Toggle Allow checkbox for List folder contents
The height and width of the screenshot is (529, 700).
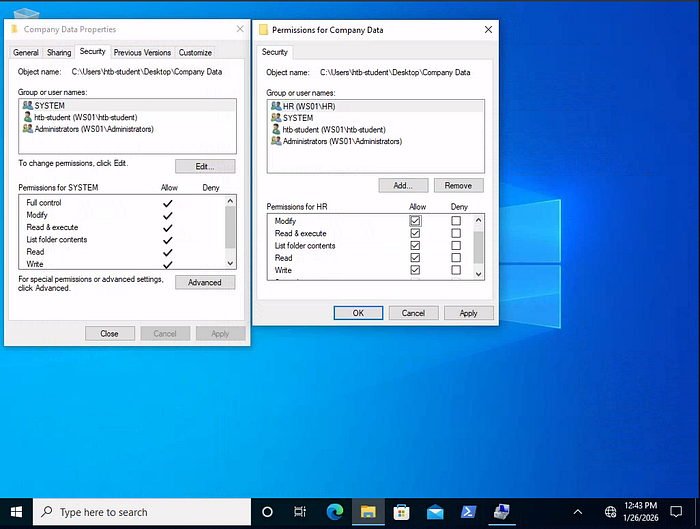click(415, 246)
